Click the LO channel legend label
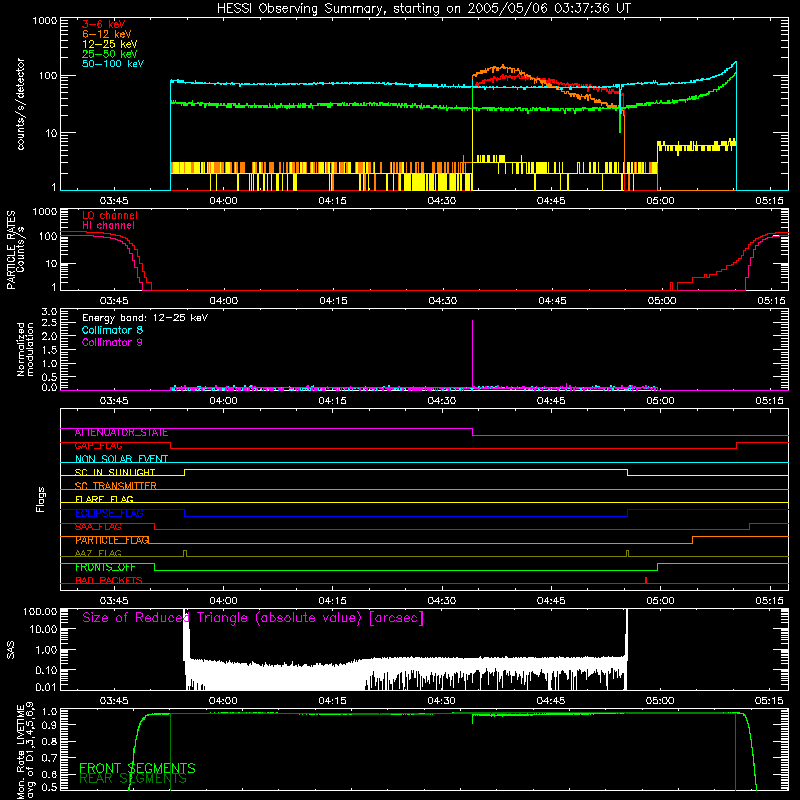Image resolution: width=800 pixels, height=800 pixels. click(x=110, y=215)
